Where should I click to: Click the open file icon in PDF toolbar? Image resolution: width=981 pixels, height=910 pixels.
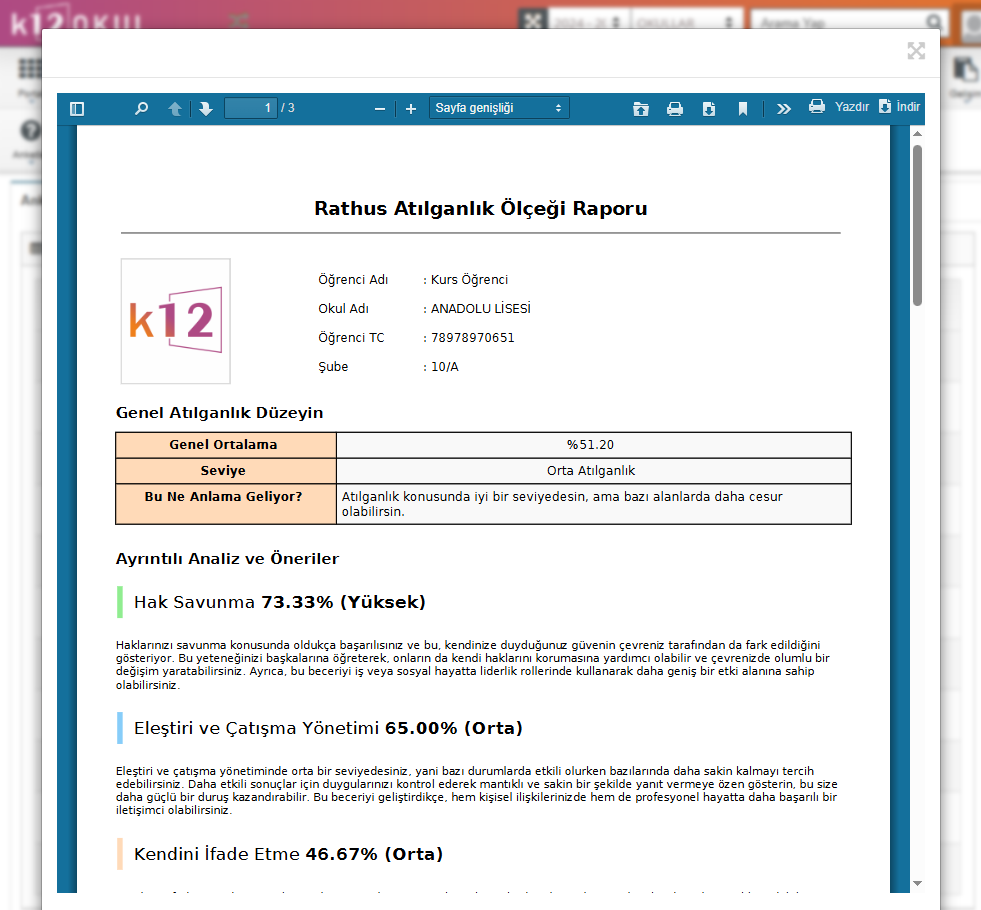coord(641,109)
